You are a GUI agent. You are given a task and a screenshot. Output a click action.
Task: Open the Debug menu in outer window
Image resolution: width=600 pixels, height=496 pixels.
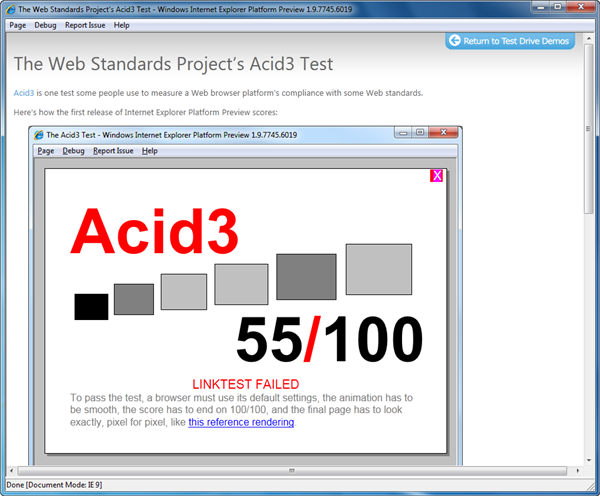(45, 24)
